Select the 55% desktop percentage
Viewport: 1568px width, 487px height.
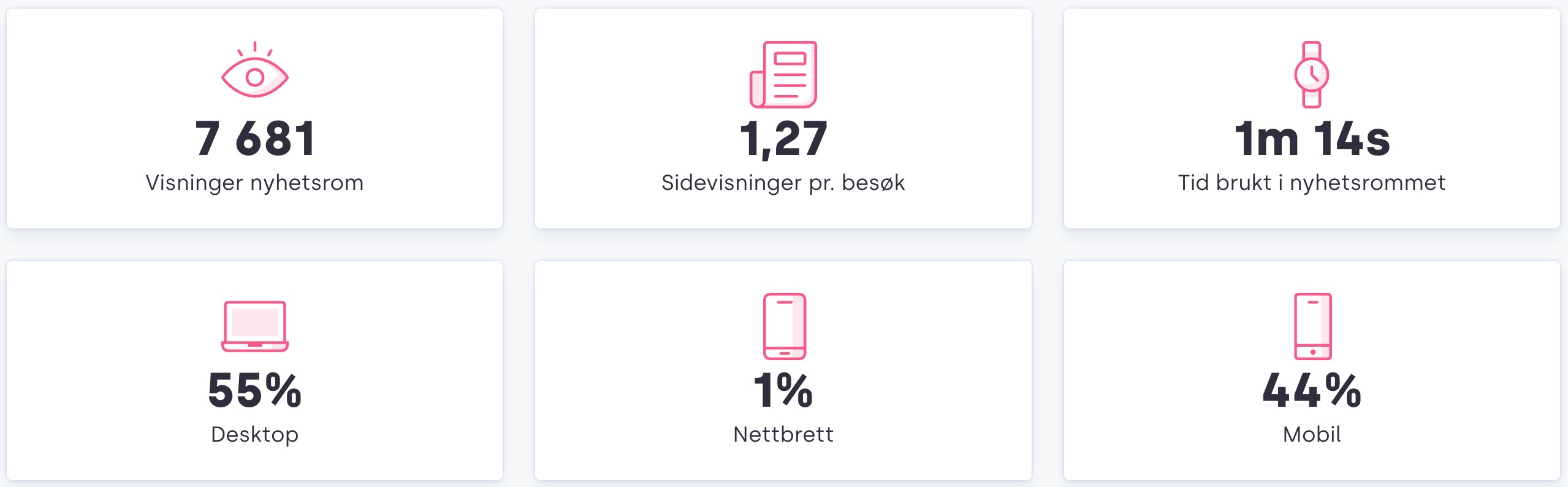point(254,390)
